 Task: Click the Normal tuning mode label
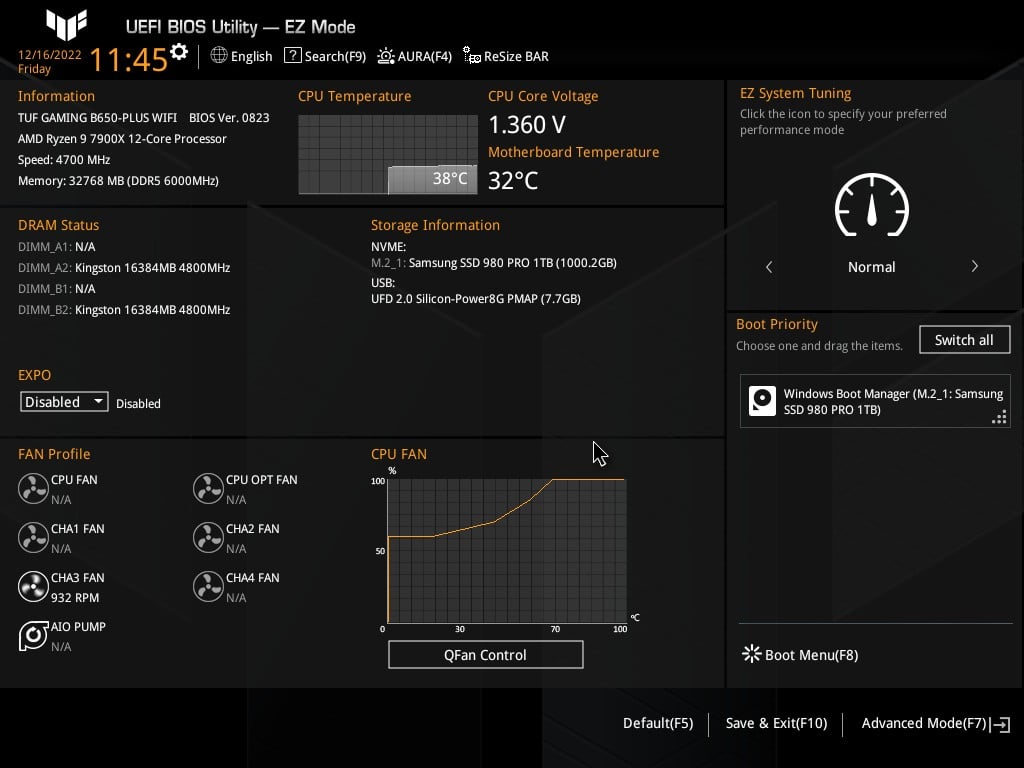[x=872, y=267]
